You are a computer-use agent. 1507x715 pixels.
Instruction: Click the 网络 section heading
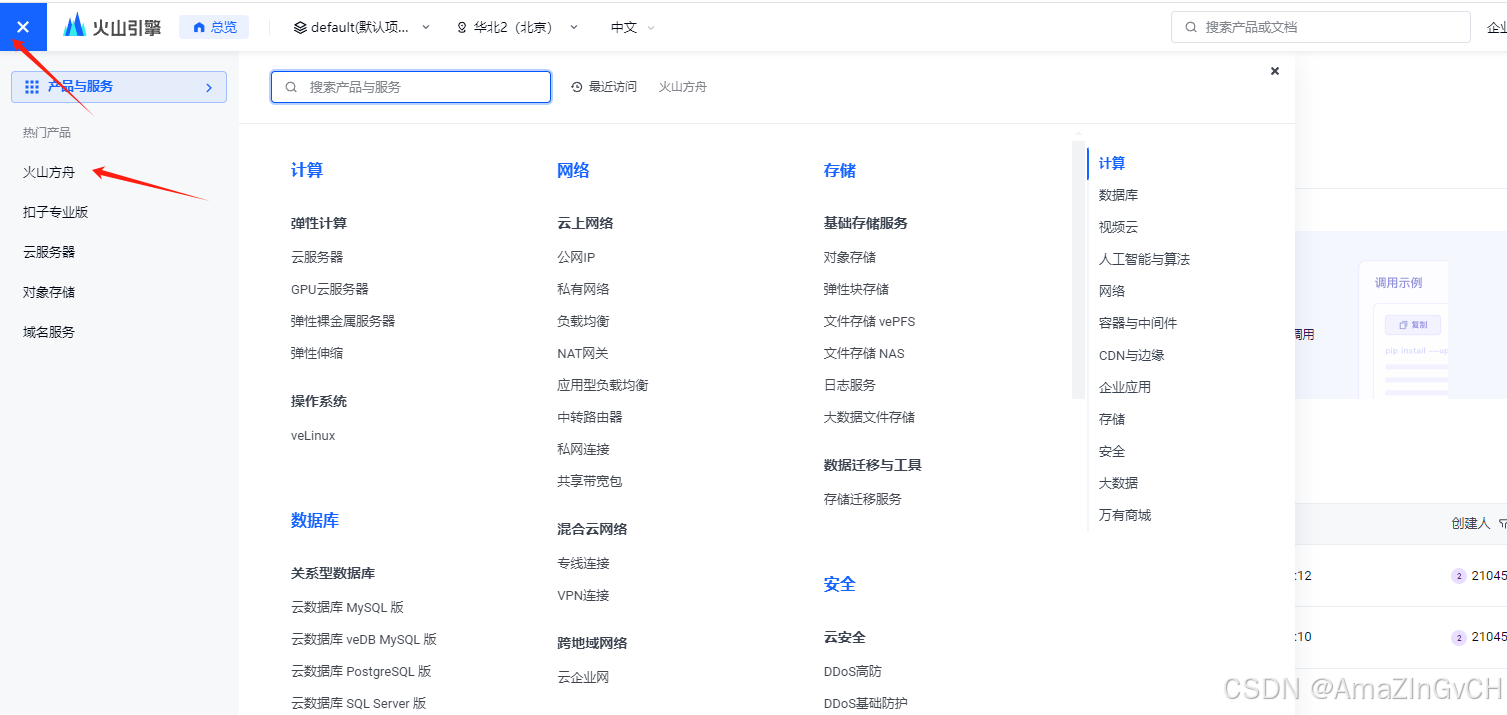pyautogui.click(x=573, y=171)
